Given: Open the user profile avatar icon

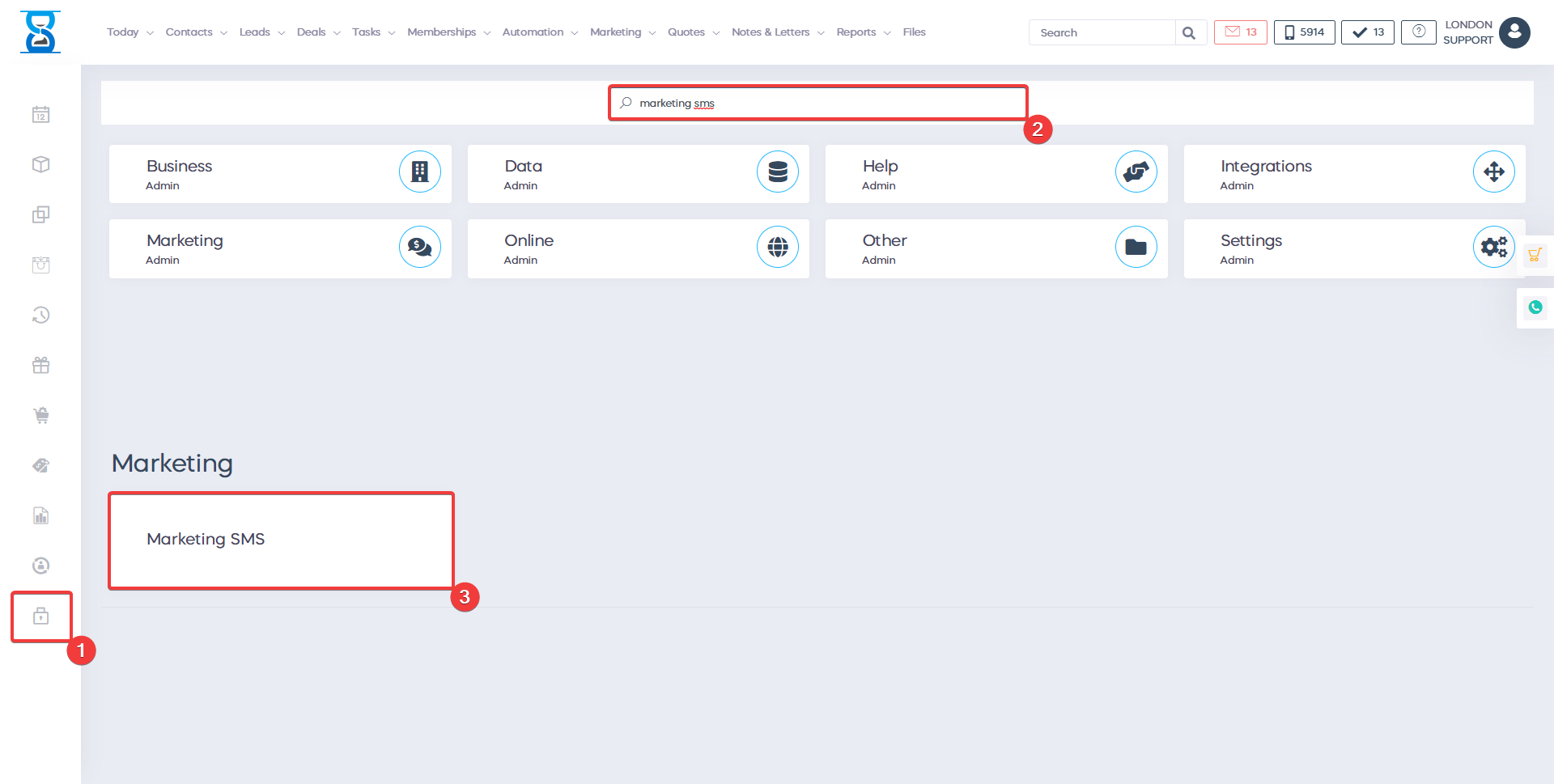Looking at the screenshot, I should (1514, 32).
